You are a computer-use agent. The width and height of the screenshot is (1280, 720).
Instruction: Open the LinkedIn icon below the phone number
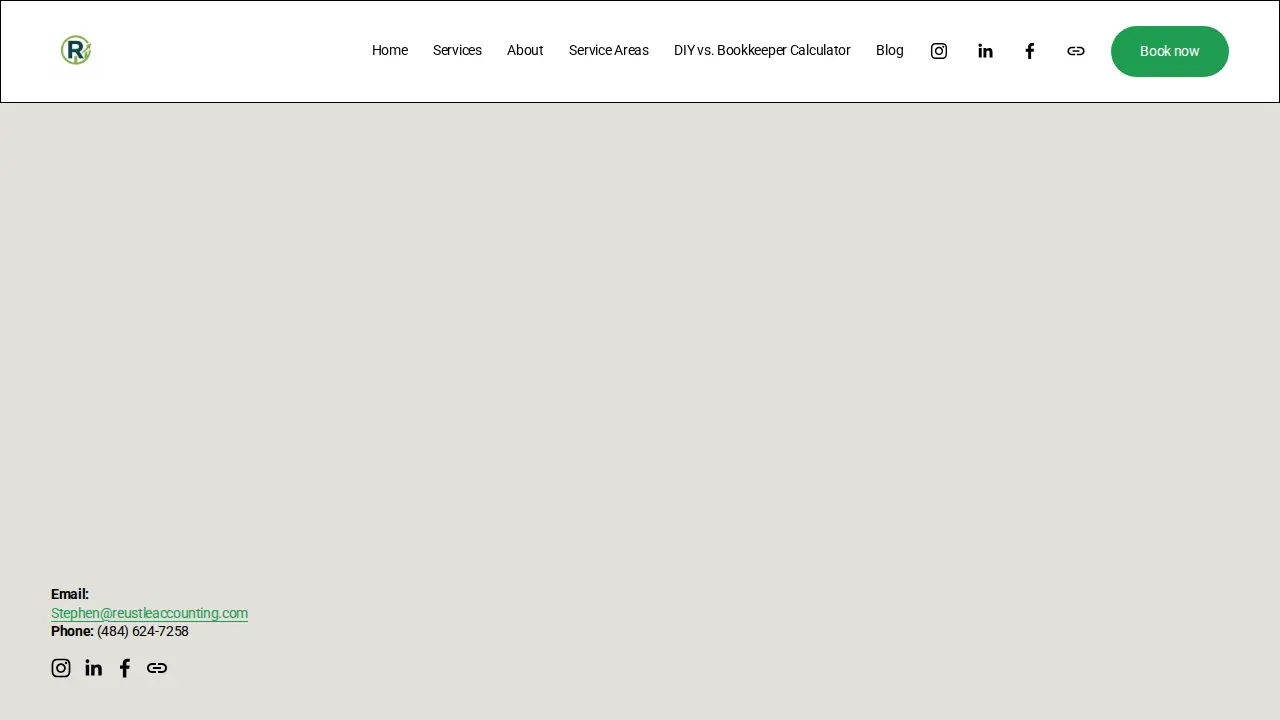[93, 668]
